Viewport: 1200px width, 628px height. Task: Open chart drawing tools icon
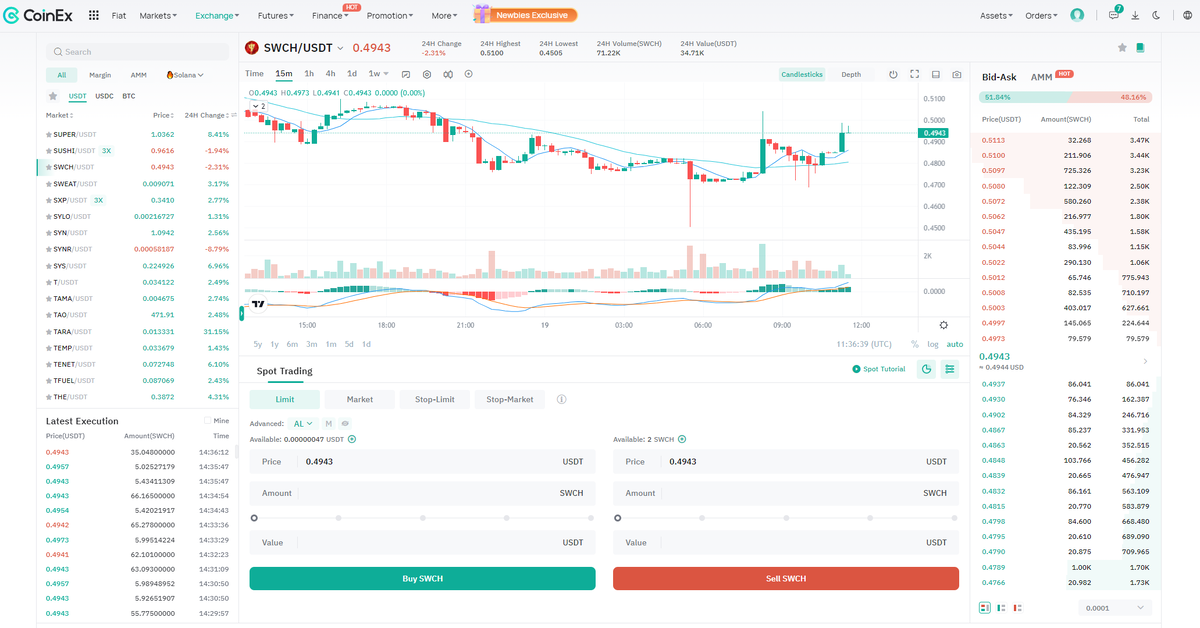pos(406,74)
